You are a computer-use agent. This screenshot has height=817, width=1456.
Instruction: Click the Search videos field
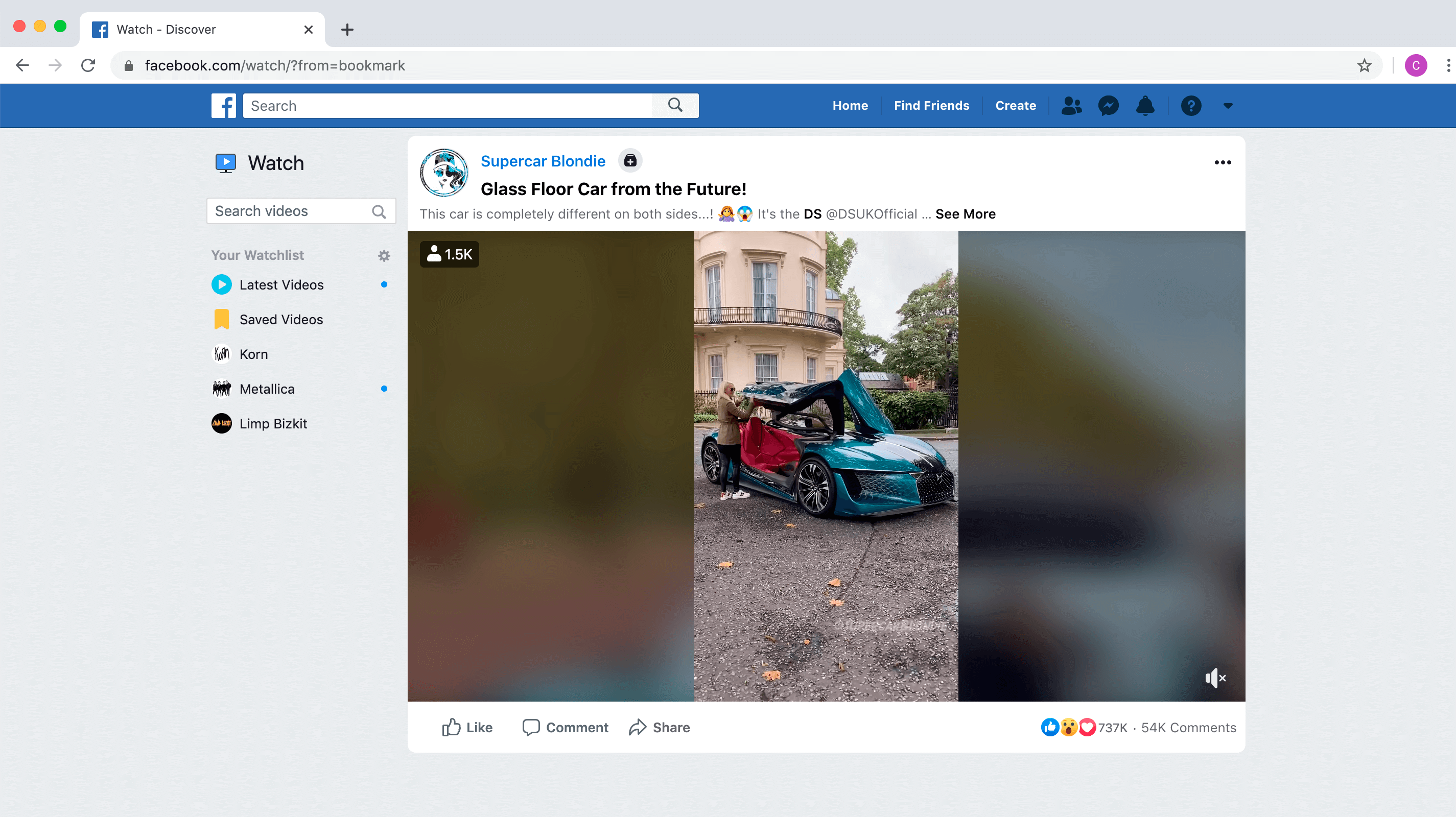pos(289,211)
